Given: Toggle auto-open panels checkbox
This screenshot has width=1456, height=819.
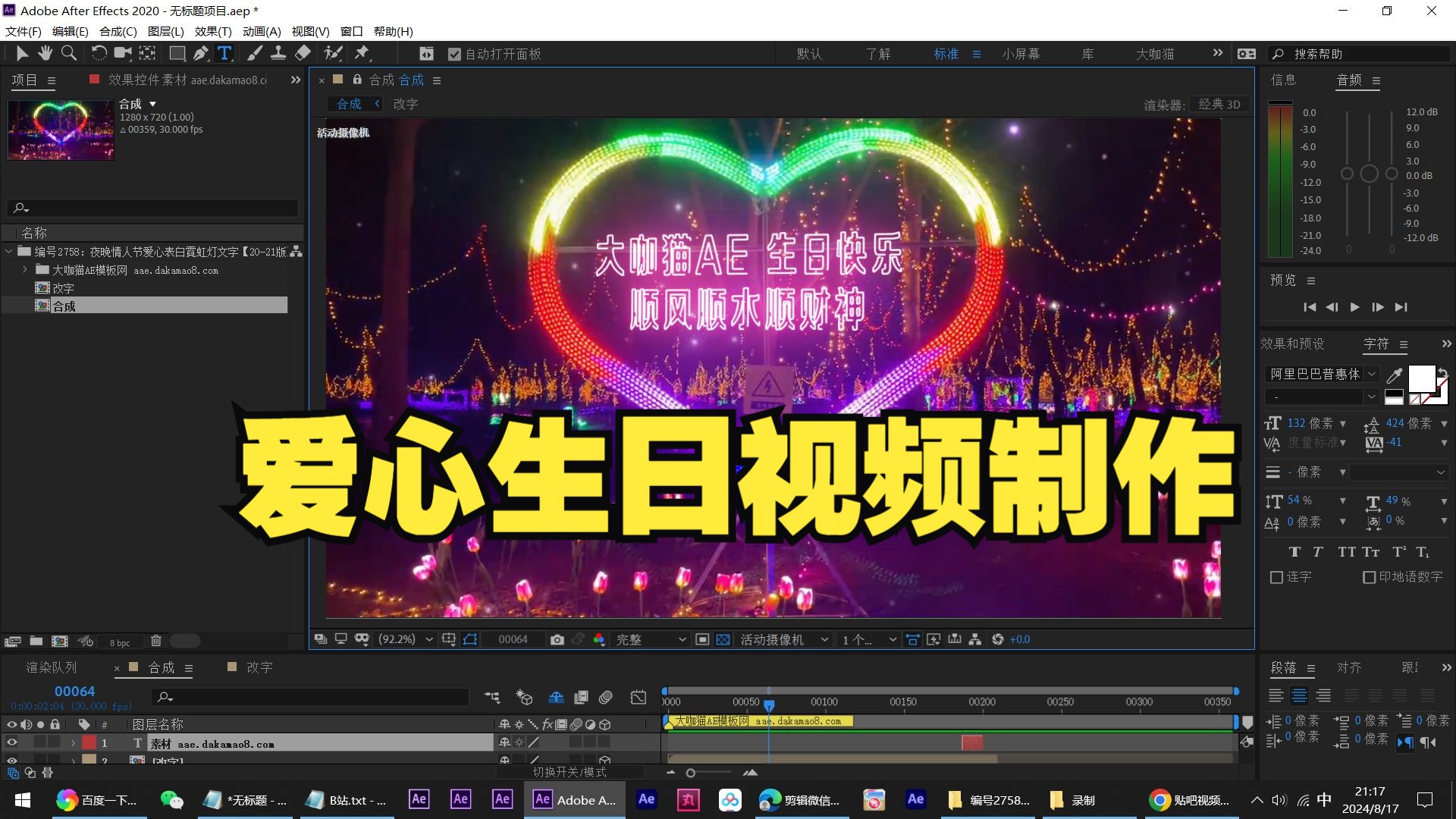Looking at the screenshot, I should [x=455, y=54].
